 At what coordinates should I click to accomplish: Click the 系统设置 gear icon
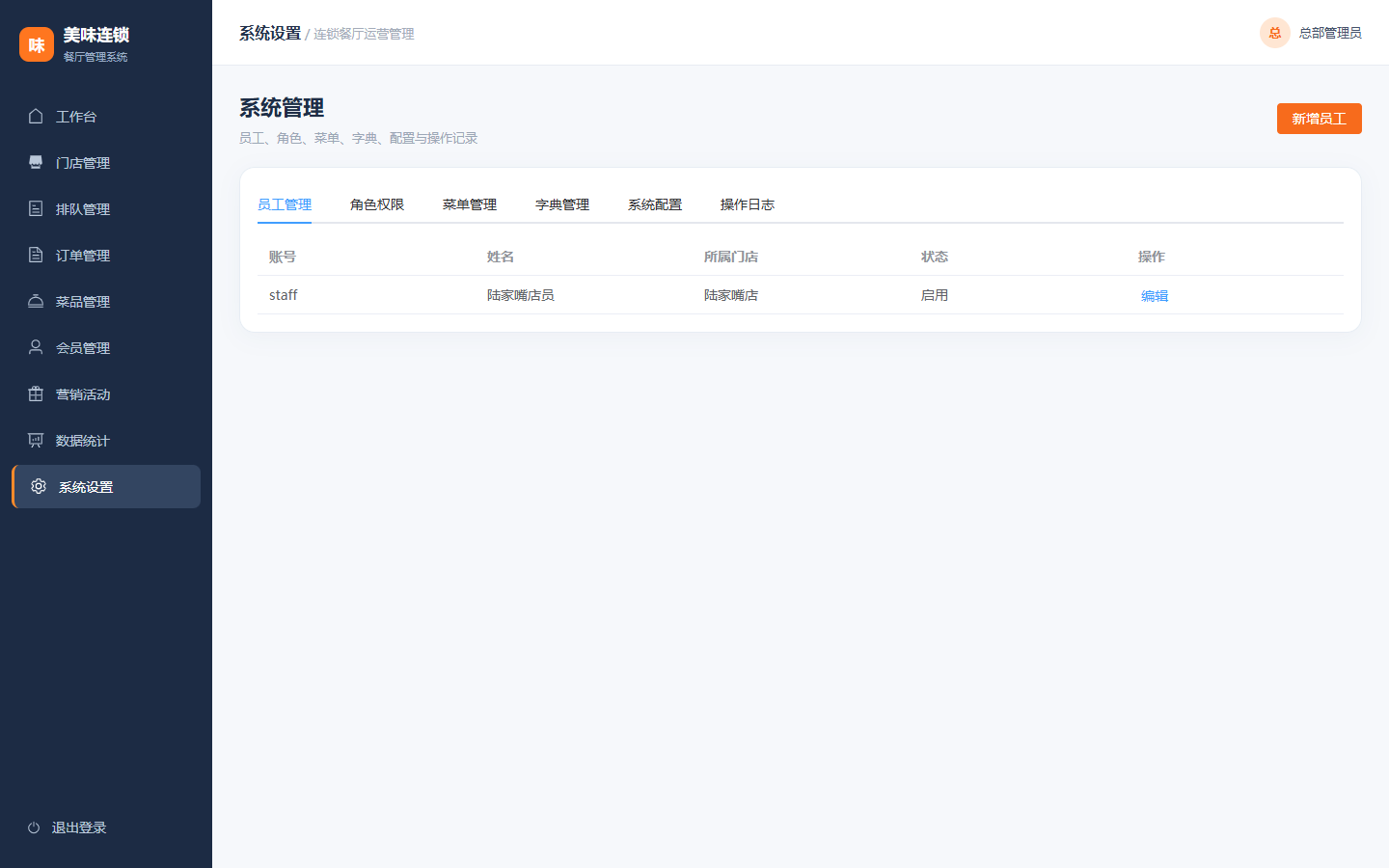pyautogui.click(x=39, y=486)
